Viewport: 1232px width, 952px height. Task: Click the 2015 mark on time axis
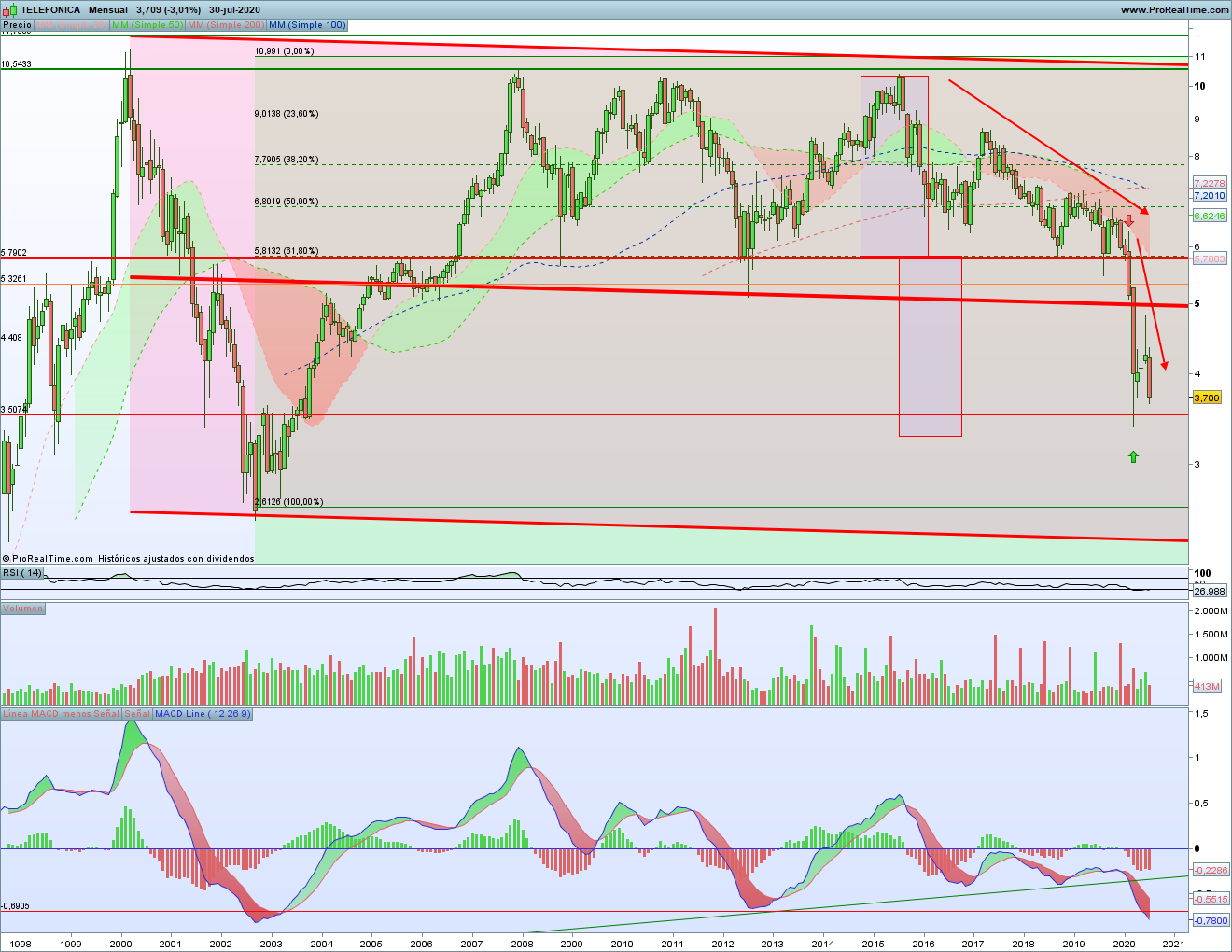click(873, 944)
